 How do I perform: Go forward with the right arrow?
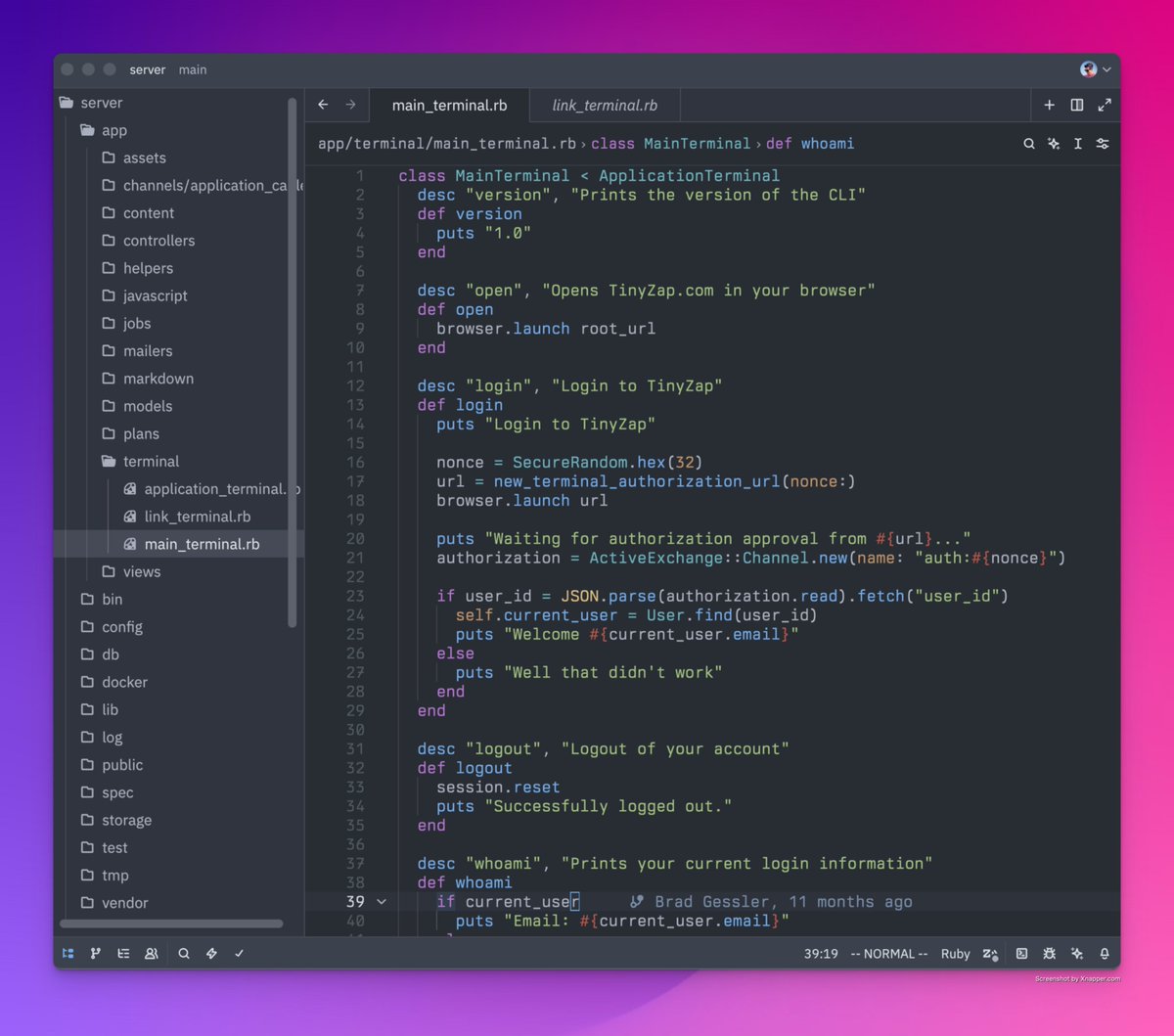pyautogui.click(x=350, y=105)
